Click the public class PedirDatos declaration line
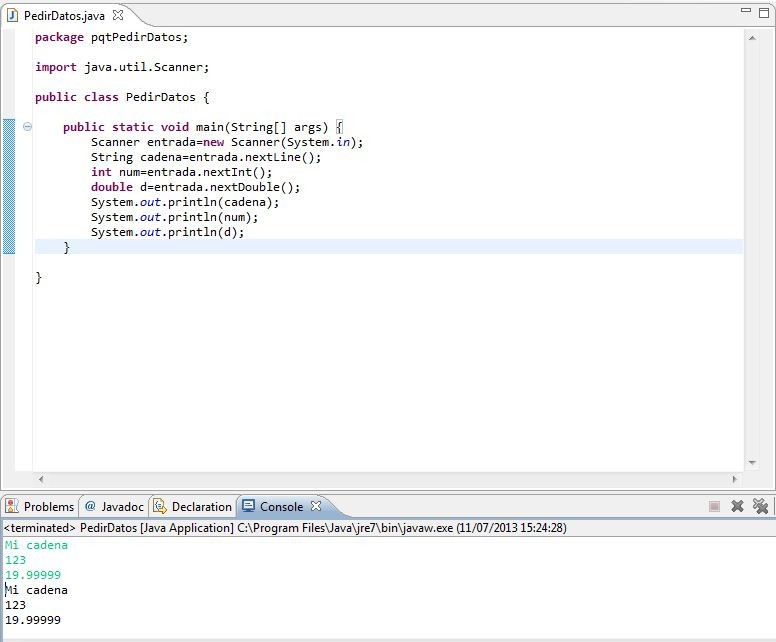Viewport: 776px width, 642px height. (122, 97)
